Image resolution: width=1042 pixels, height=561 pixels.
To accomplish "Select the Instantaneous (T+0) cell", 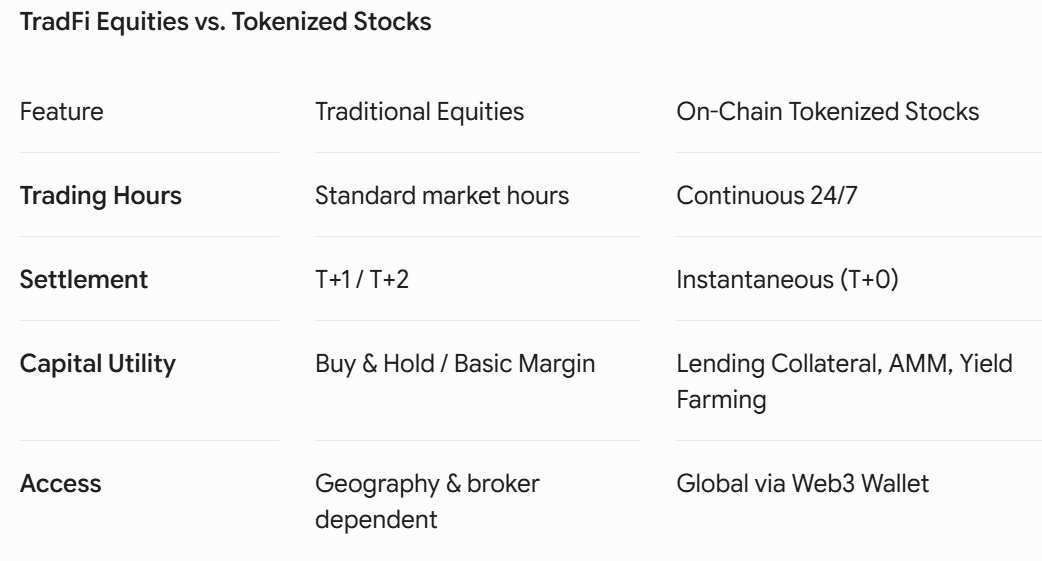I will pyautogui.click(x=787, y=280).
